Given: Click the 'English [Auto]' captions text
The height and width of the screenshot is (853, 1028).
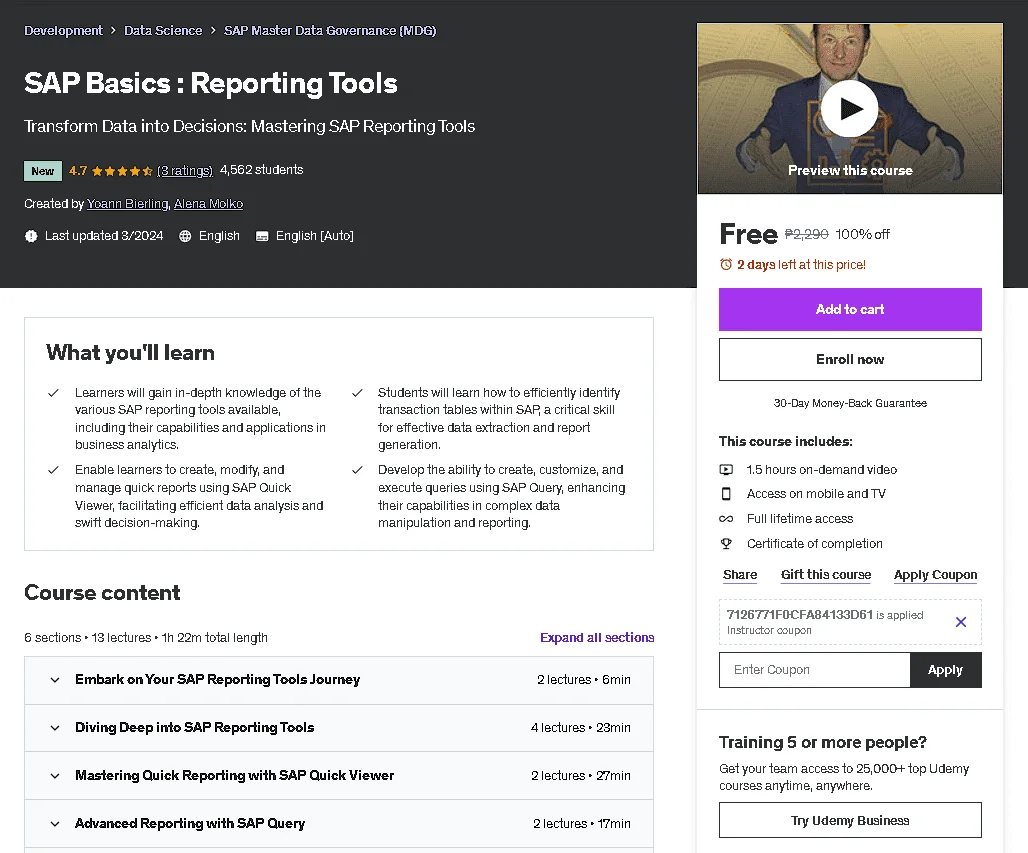Looking at the screenshot, I should 314,236.
